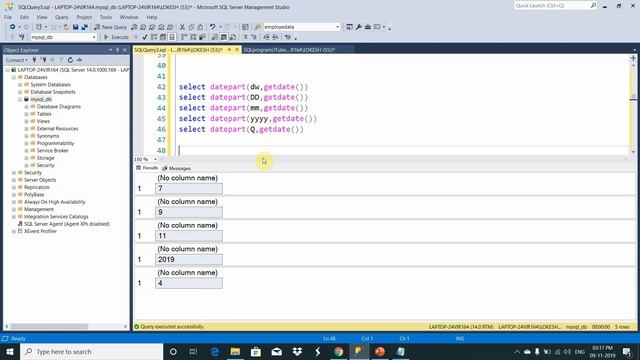Click the Object Explorer horizontal scrollbar
Image resolution: width=640 pixels, height=360 pixels.
coord(66,327)
